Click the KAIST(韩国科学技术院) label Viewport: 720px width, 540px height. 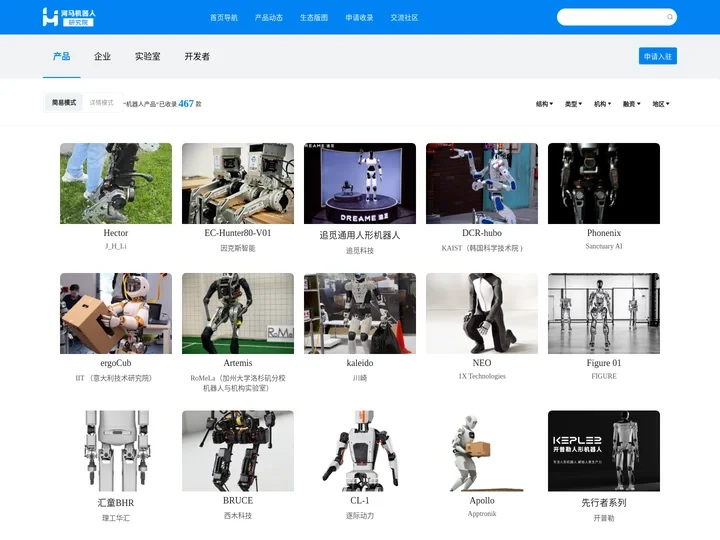tap(482, 248)
